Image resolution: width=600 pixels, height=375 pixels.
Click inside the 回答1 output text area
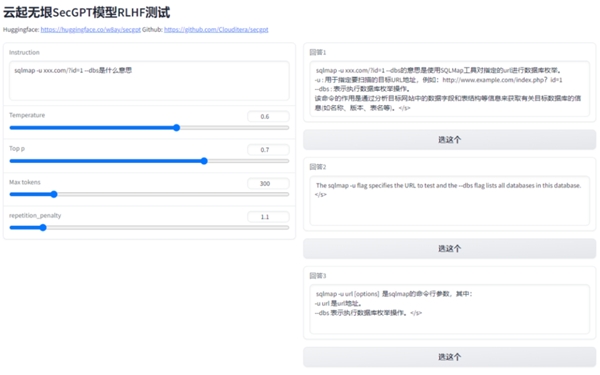450,88
